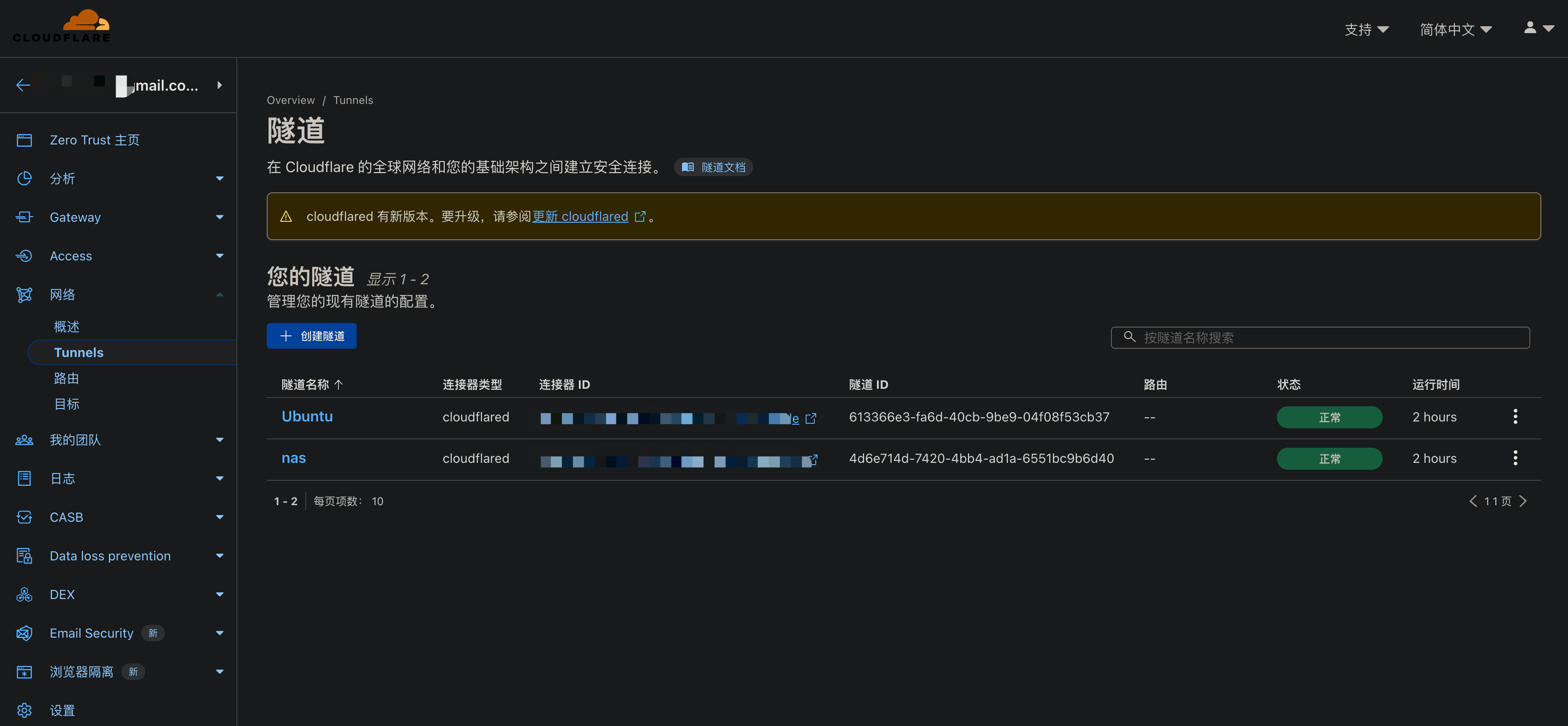The image size is (1568, 726).
Task: Click the search magnifier icon
Action: [x=1129, y=337]
